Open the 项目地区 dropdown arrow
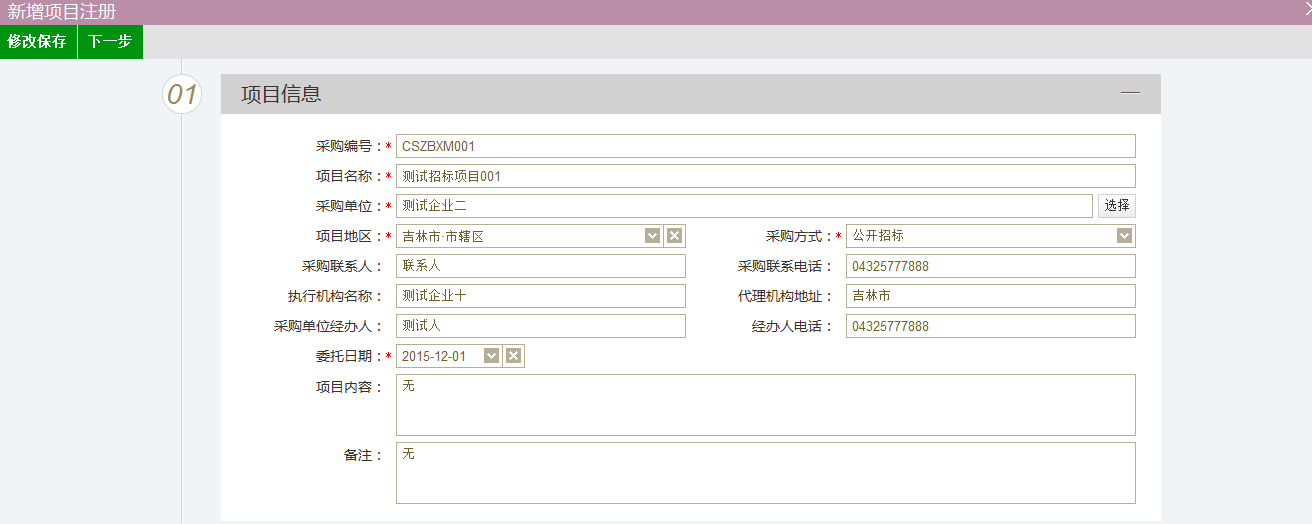The width and height of the screenshot is (1312, 524). point(653,236)
